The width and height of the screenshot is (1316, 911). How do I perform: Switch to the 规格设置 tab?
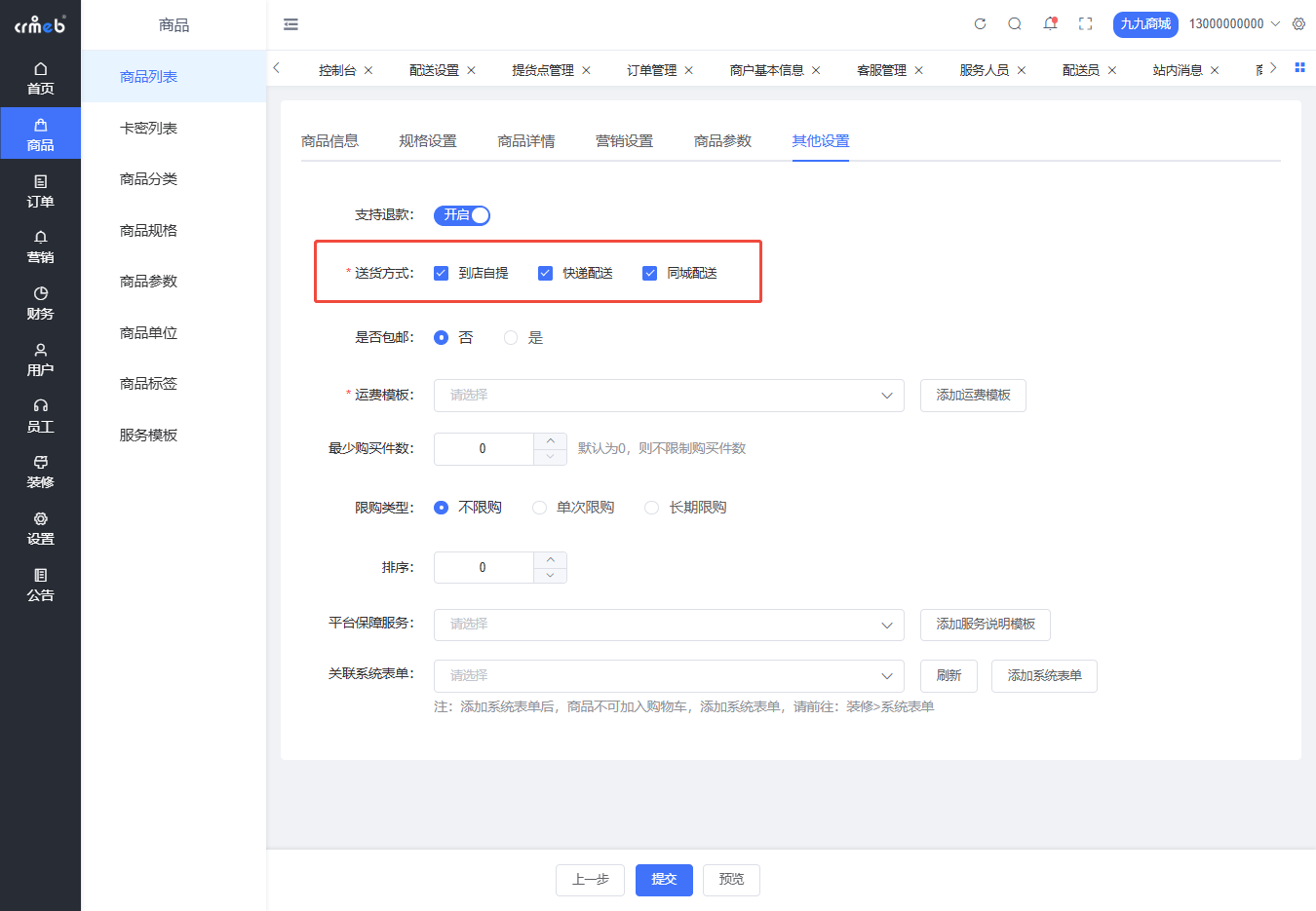(428, 141)
